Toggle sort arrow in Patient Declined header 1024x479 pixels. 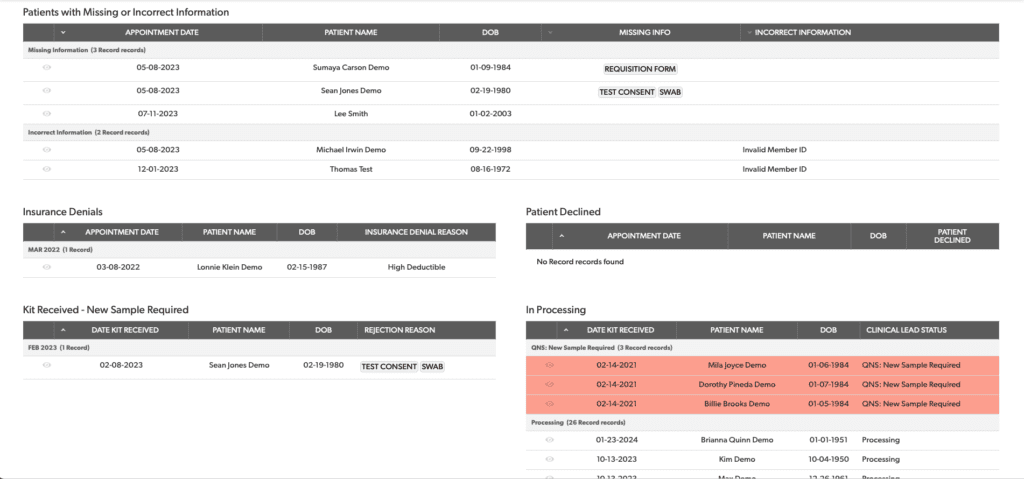click(x=562, y=236)
